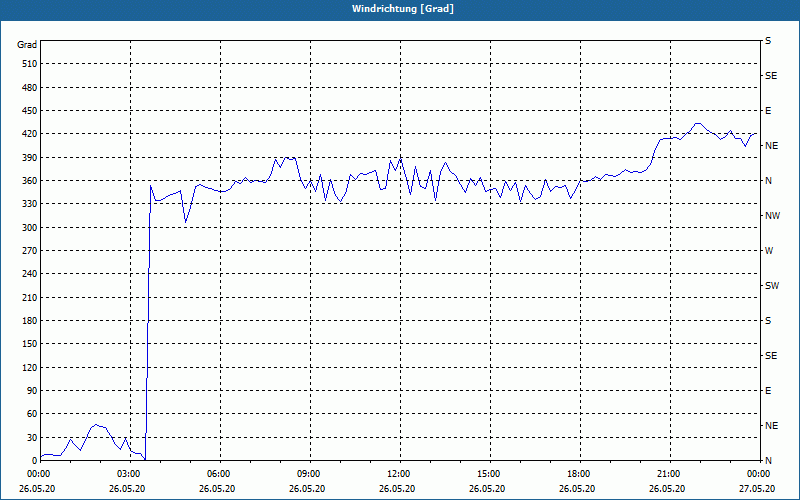Click the 00:00 label above 27.05.20
Image resolution: width=800 pixels, height=500 pixels.
pyautogui.click(x=760, y=474)
